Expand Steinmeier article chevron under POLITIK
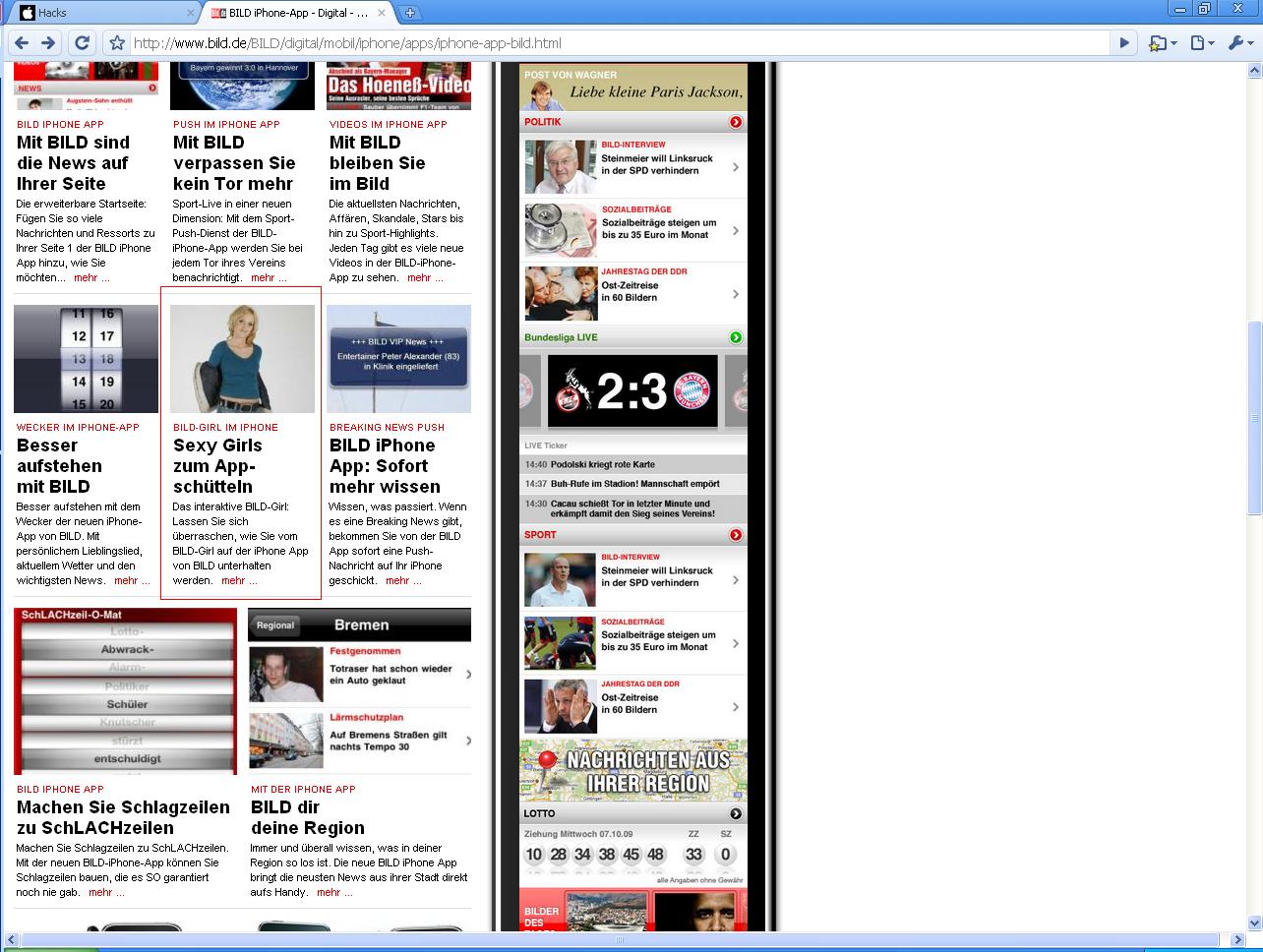This screenshot has width=1263, height=952. 736,167
